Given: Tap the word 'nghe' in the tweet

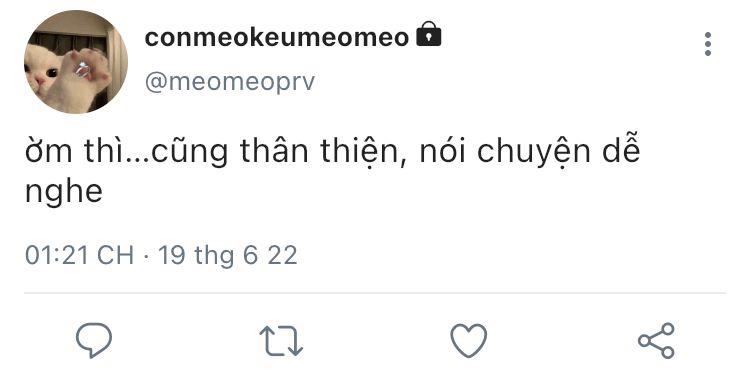Looking at the screenshot, I should point(64,192).
